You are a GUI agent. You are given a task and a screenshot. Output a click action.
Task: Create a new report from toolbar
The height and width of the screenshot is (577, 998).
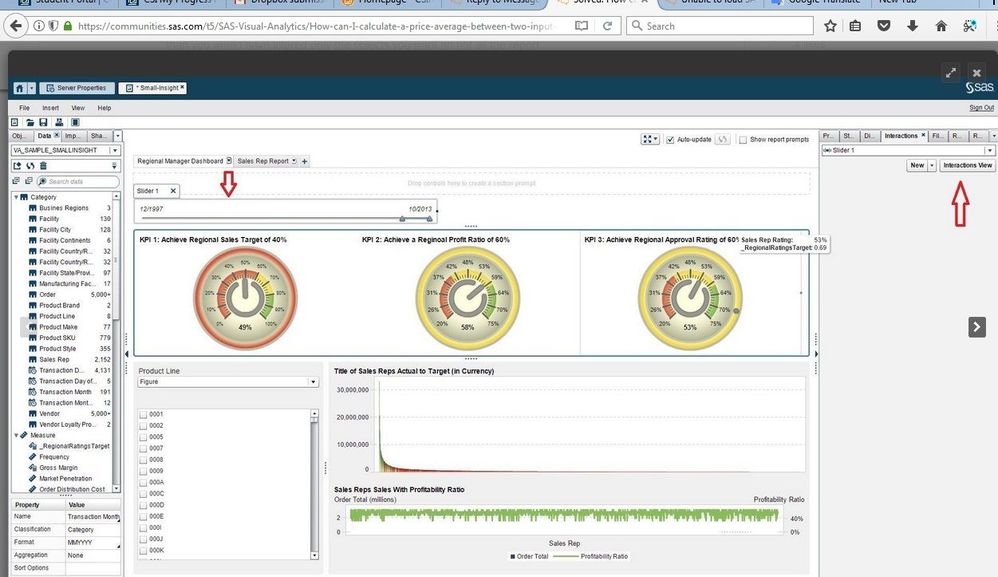coord(15,122)
